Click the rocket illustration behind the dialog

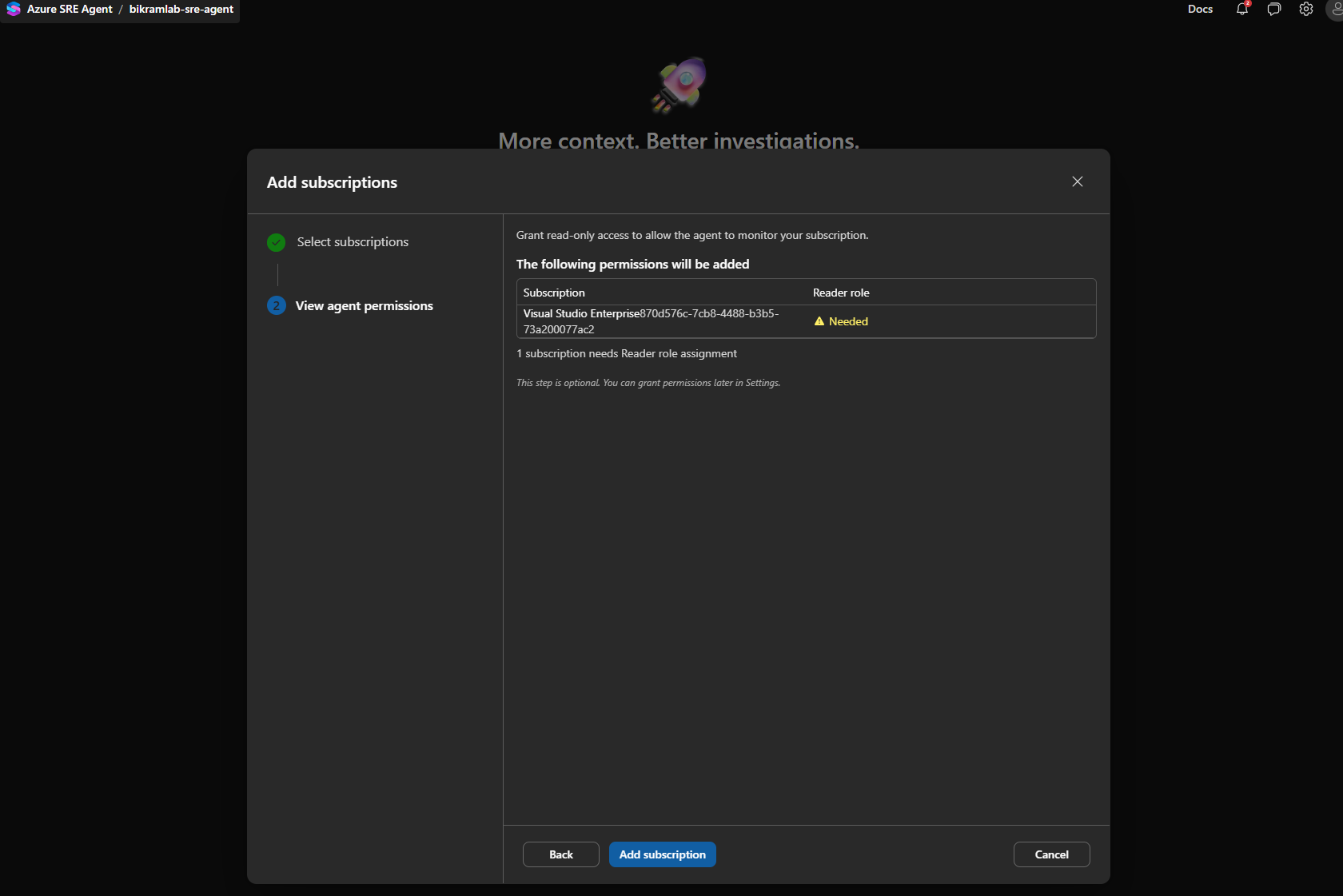[679, 84]
